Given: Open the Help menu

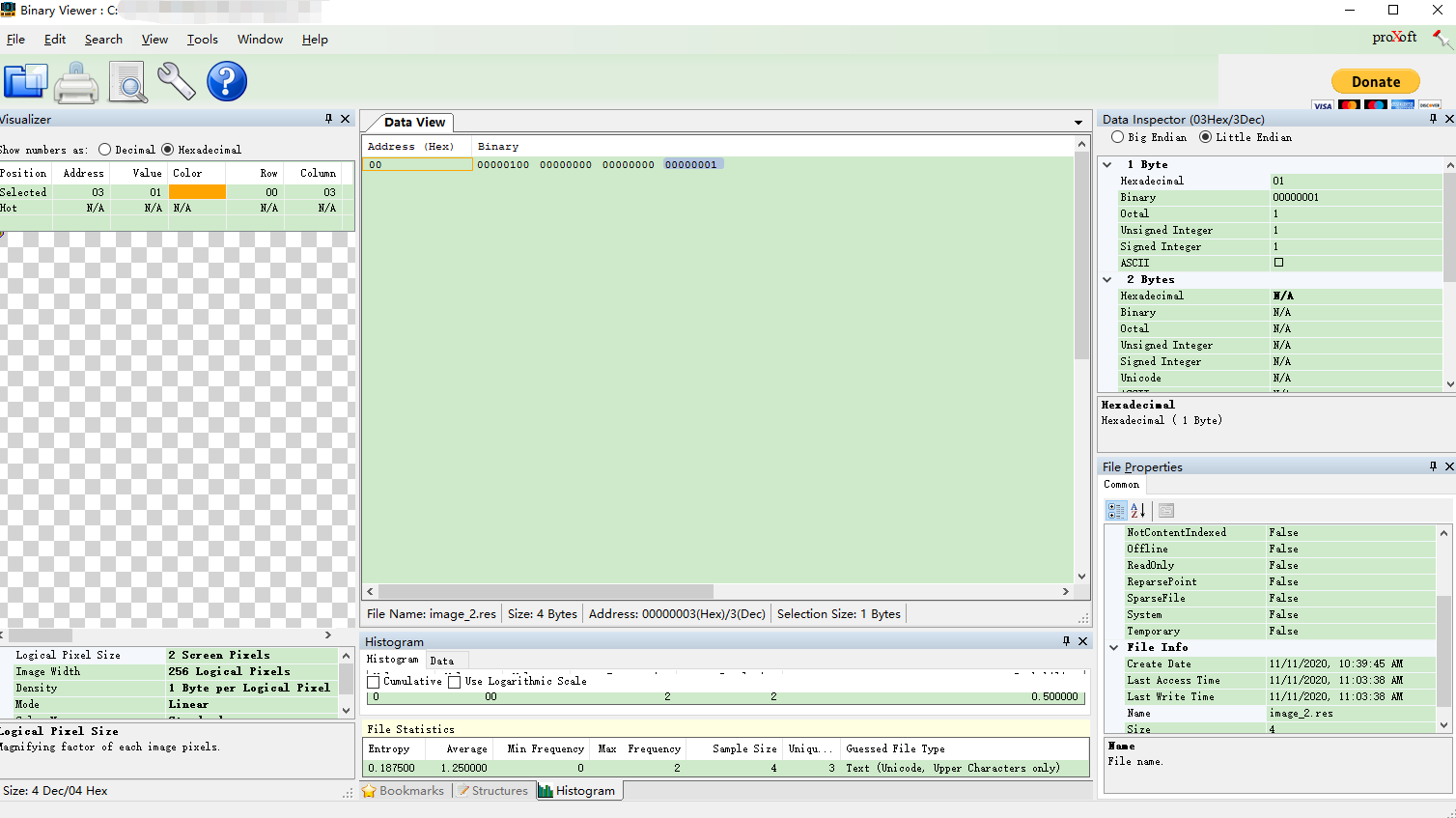Looking at the screenshot, I should coord(315,40).
